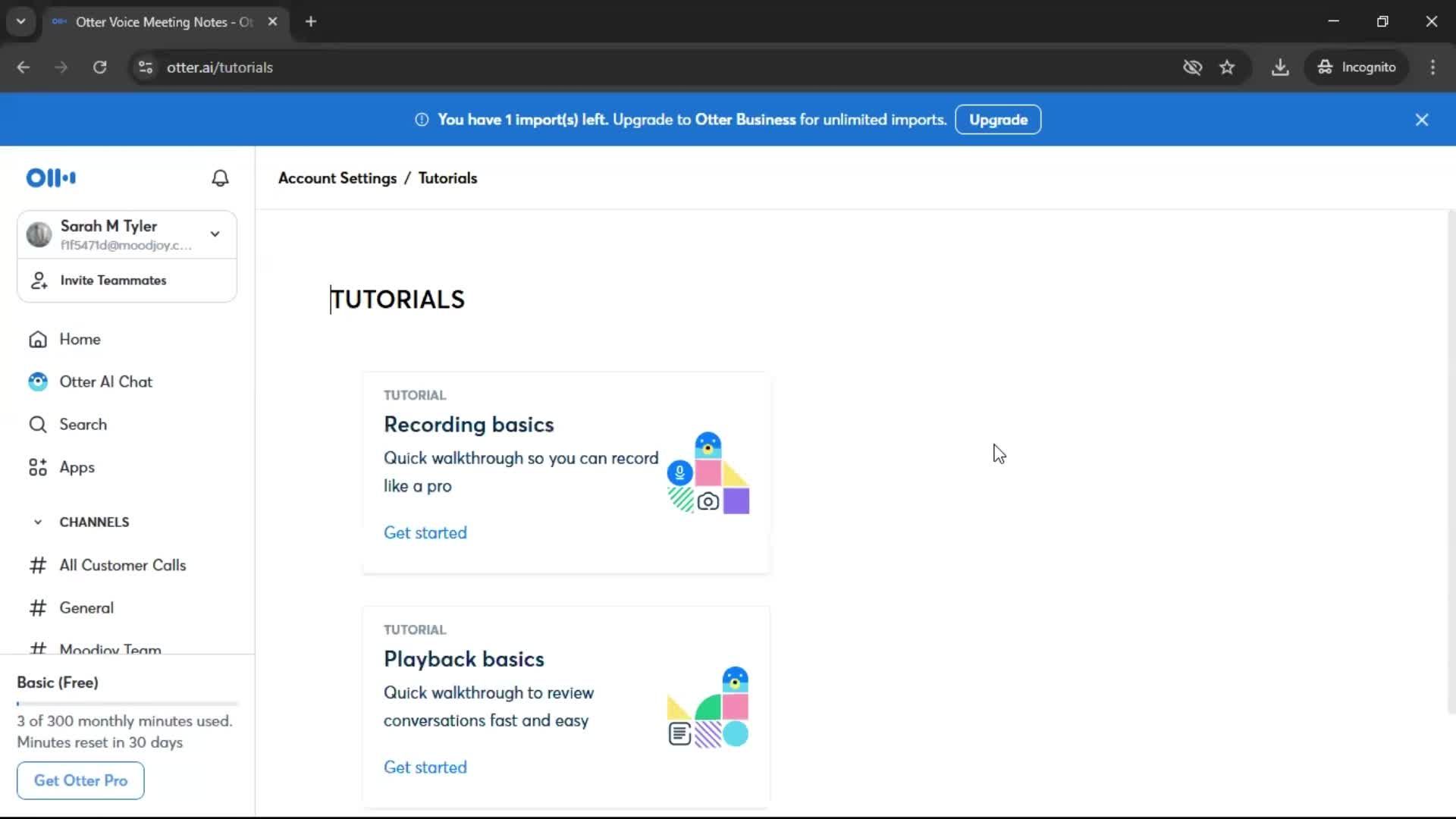Click the hash icon beside General
The width and height of the screenshot is (1456, 819).
coord(38,608)
